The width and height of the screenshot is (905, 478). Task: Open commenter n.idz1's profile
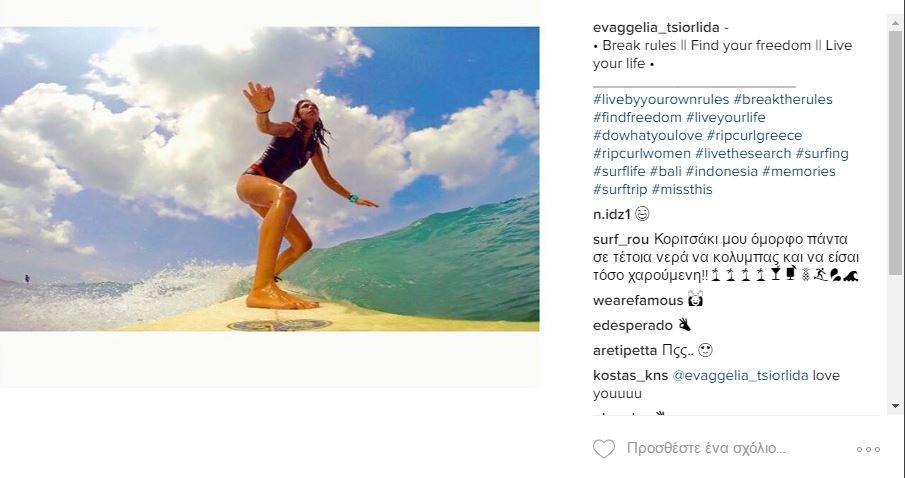612,214
